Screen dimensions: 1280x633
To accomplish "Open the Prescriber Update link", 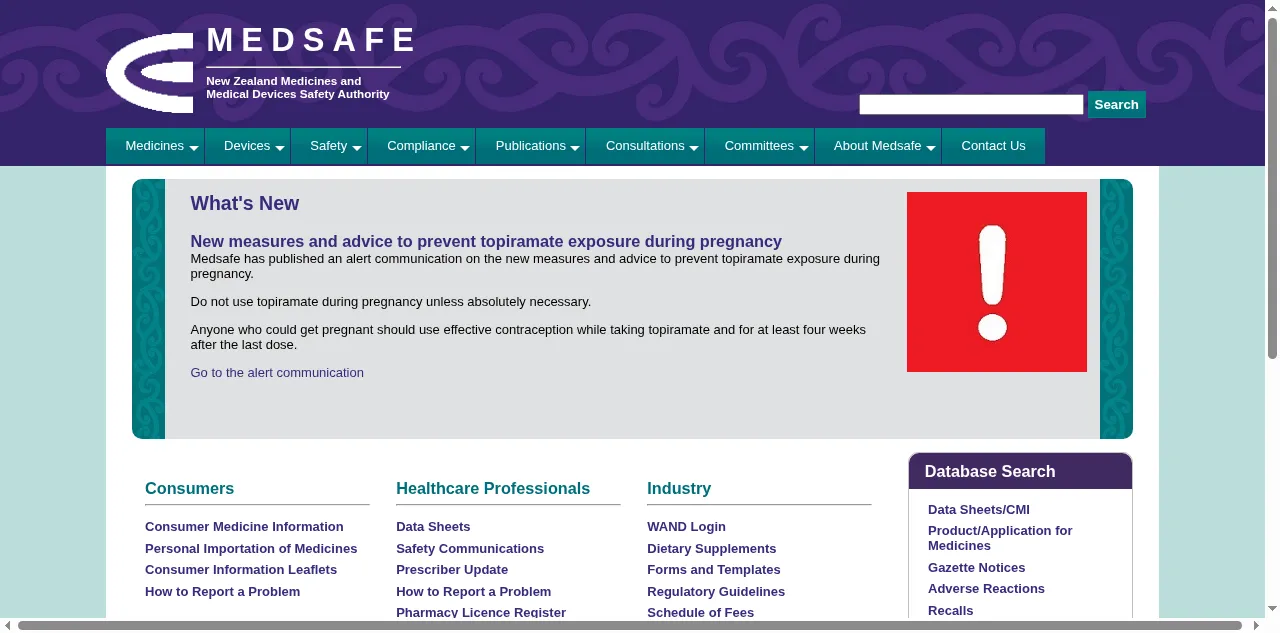I will (452, 569).
